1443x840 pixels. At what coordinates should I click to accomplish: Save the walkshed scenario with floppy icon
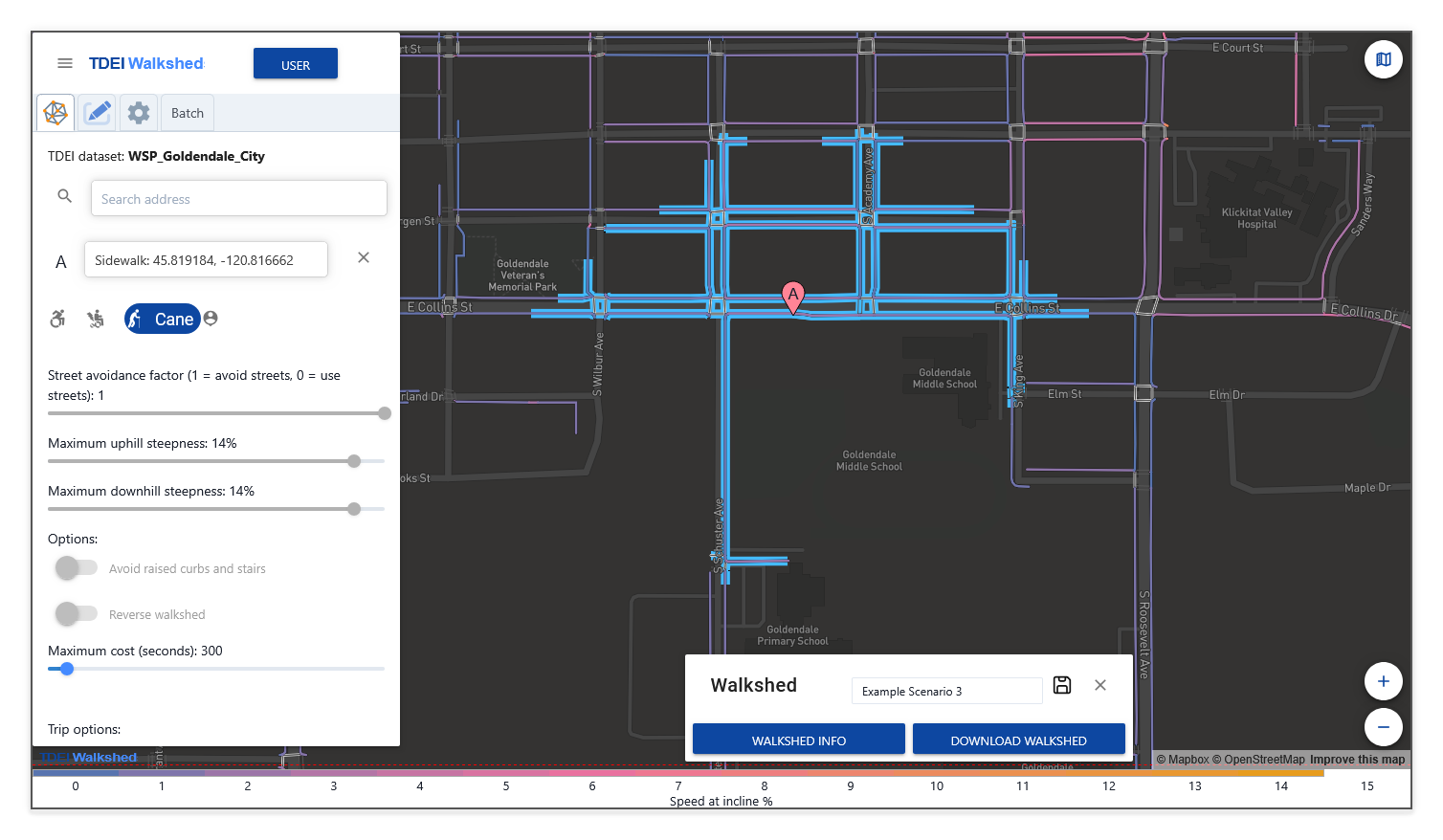(x=1061, y=685)
